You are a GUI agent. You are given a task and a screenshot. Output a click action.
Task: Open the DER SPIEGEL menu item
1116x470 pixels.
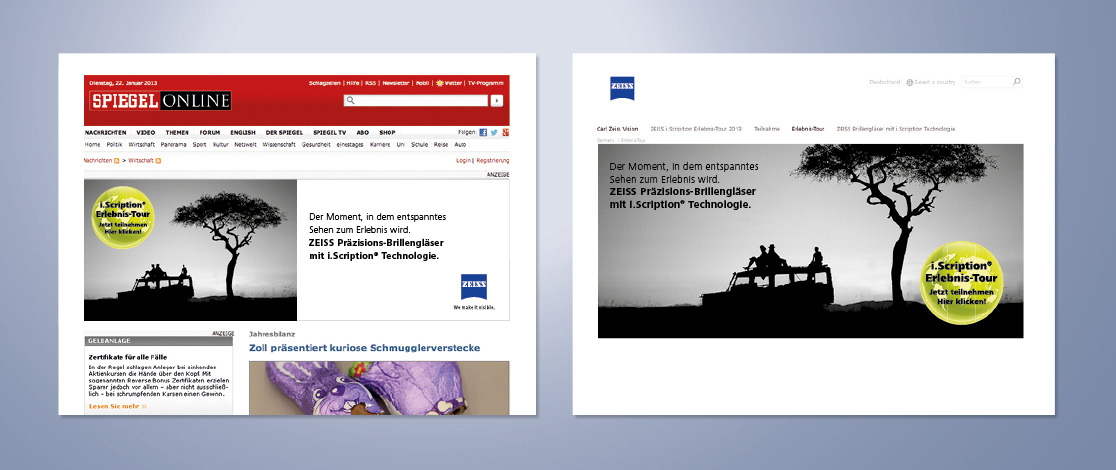click(284, 132)
